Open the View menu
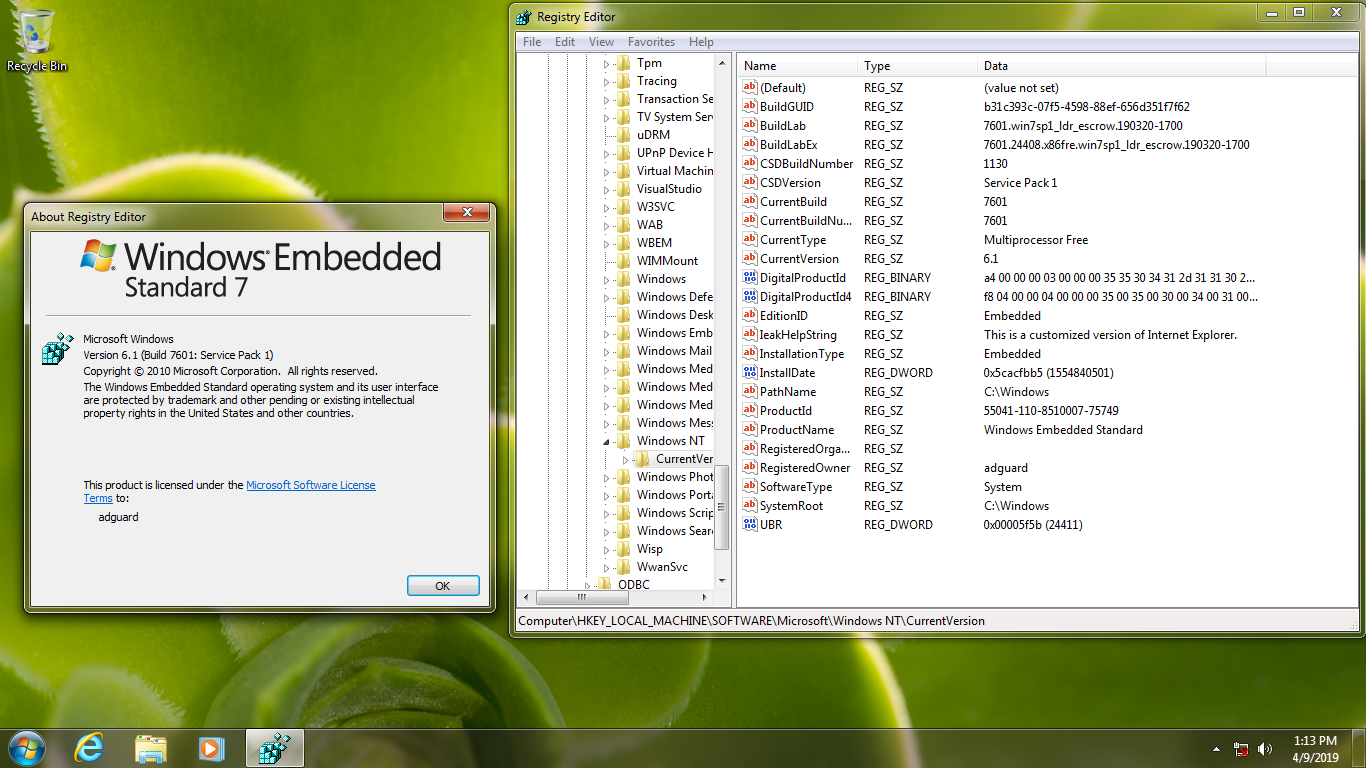This screenshot has width=1366, height=768. (601, 42)
